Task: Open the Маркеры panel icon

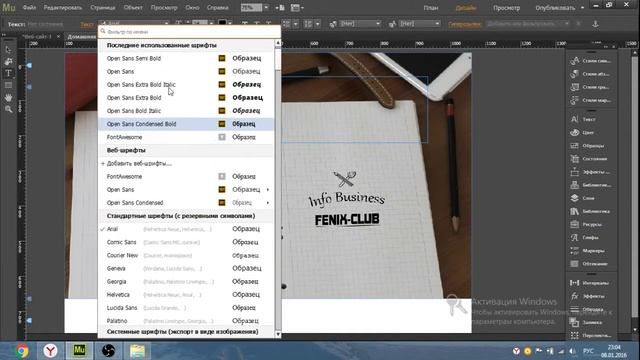Action: 575,251
